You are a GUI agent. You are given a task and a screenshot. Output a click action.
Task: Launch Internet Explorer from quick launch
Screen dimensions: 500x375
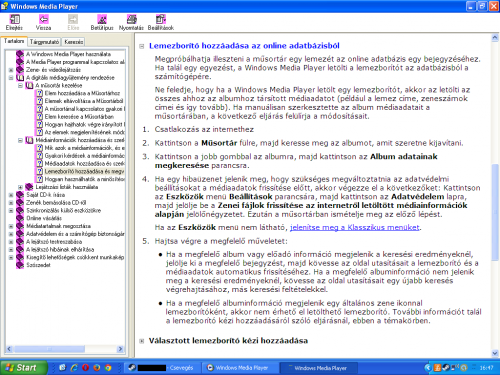coord(74,368)
